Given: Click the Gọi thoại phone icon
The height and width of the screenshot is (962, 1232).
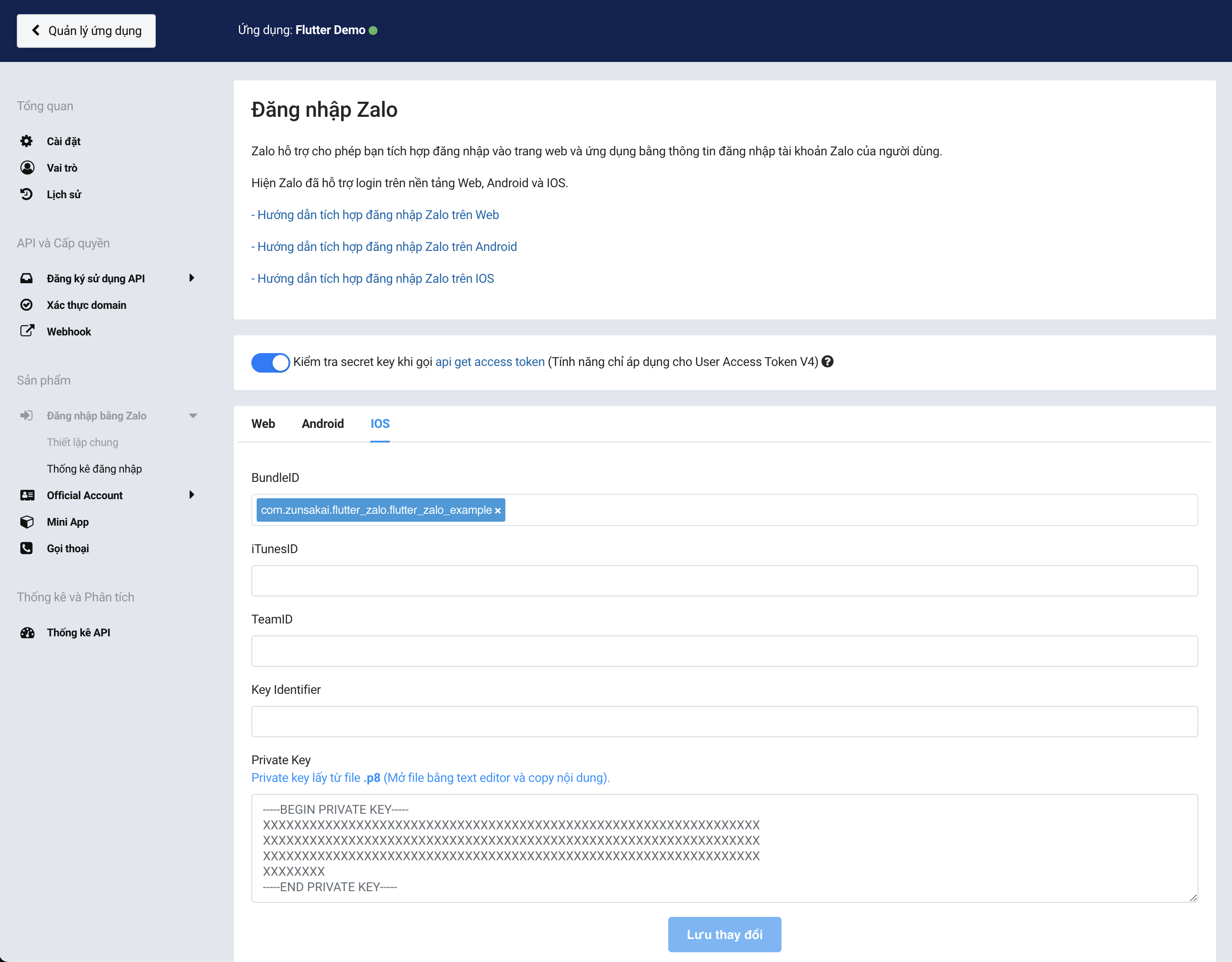Looking at the screenshot, I should point(27,548).
